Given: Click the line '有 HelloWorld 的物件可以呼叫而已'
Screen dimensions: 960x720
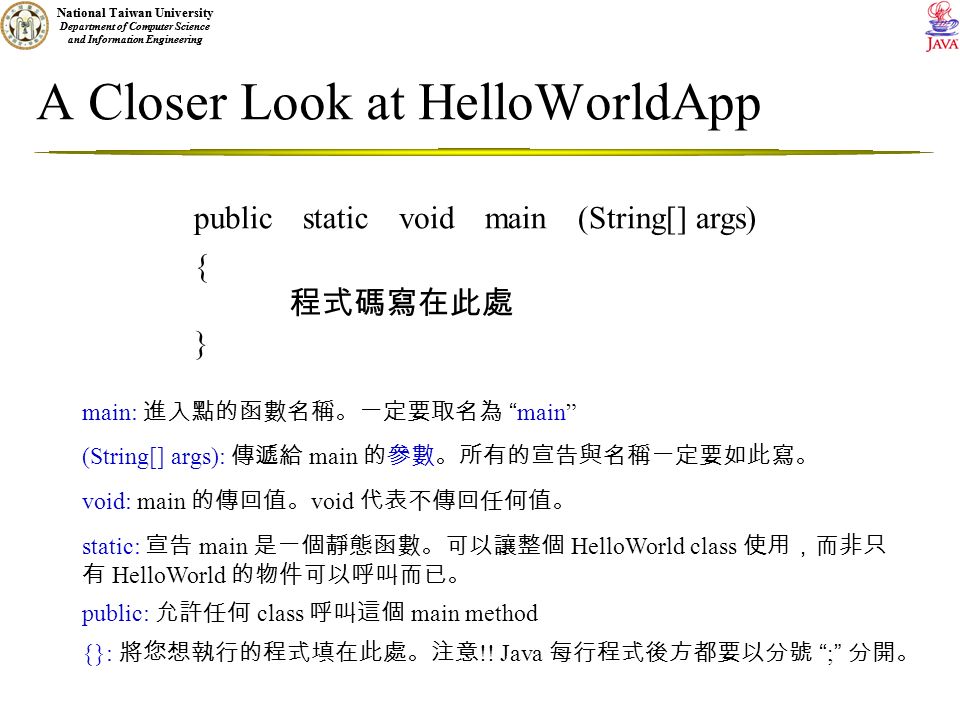Looking at the screenshot, I should [x=264, y=574].
